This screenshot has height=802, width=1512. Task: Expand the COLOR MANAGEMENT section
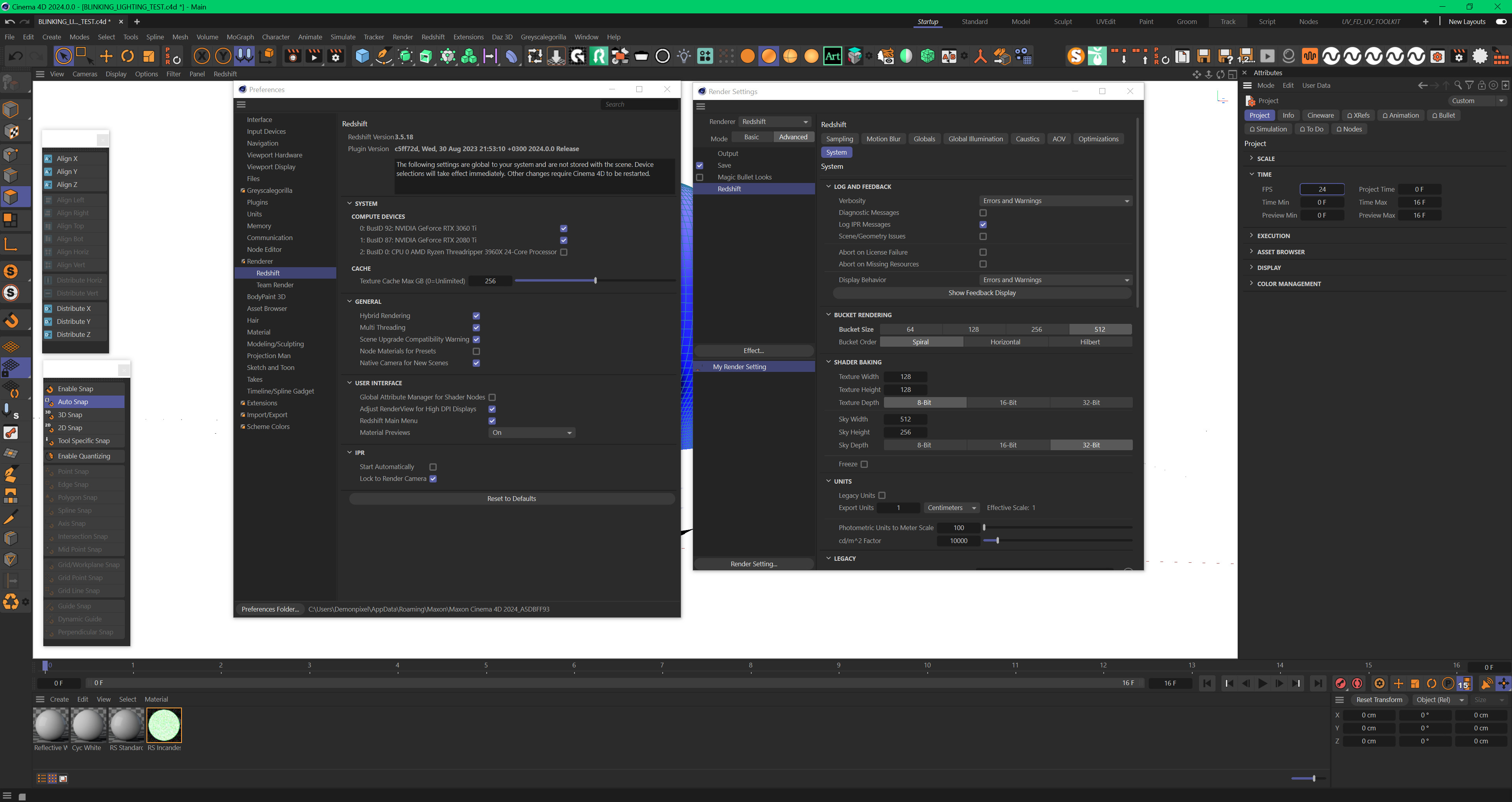pos(1251,284)
